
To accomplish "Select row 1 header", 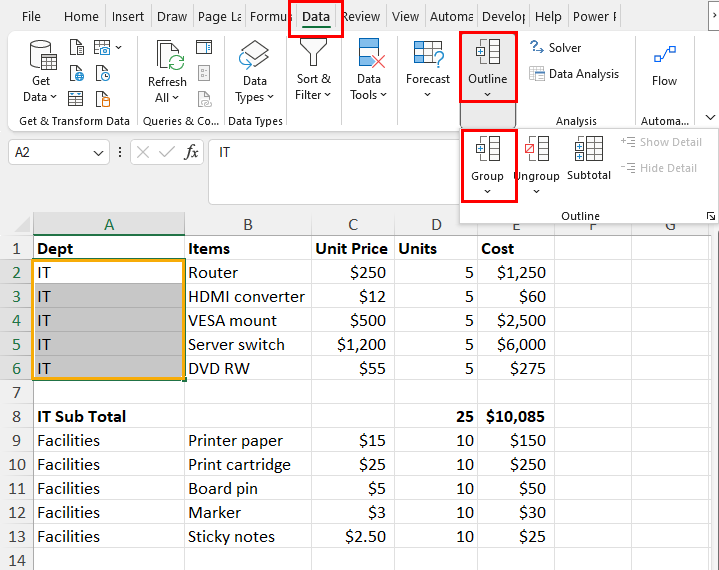I will point(17,249).
